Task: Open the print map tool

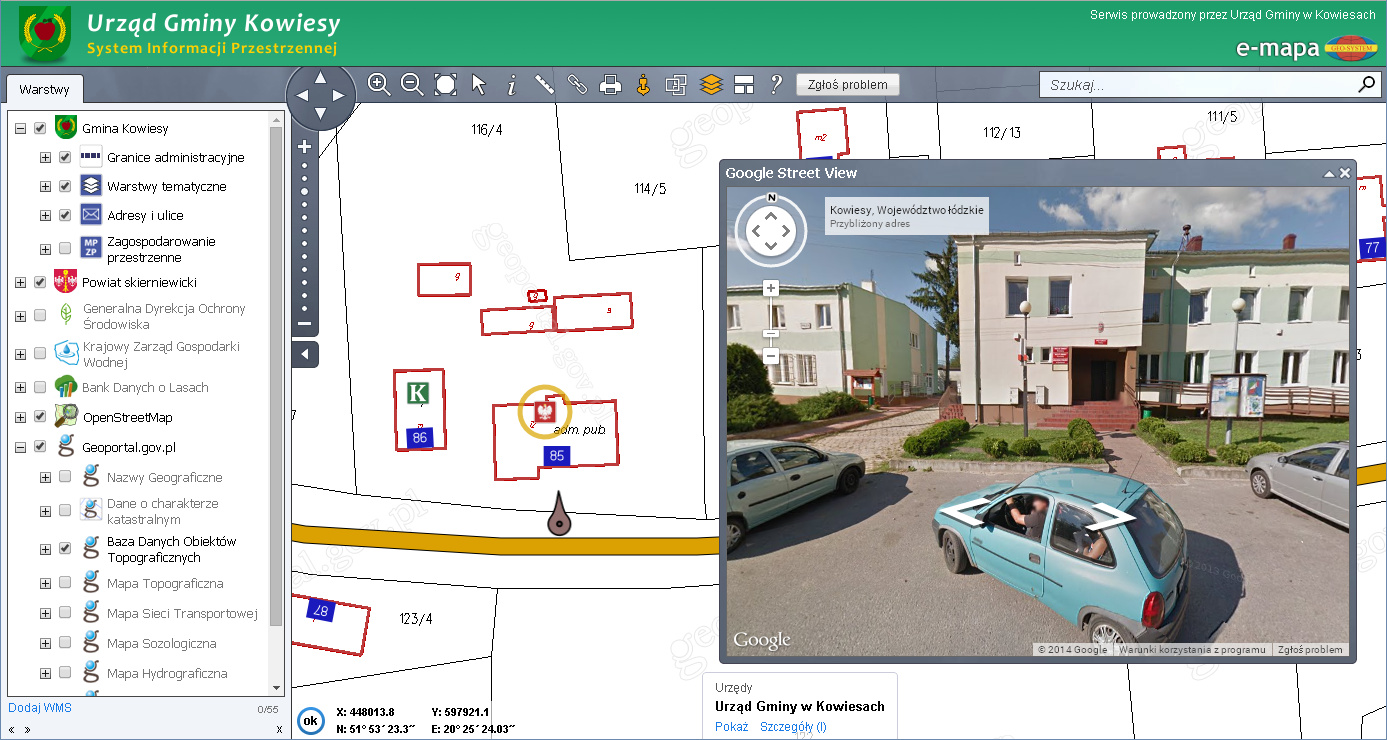Action: [x=610, y=85]
